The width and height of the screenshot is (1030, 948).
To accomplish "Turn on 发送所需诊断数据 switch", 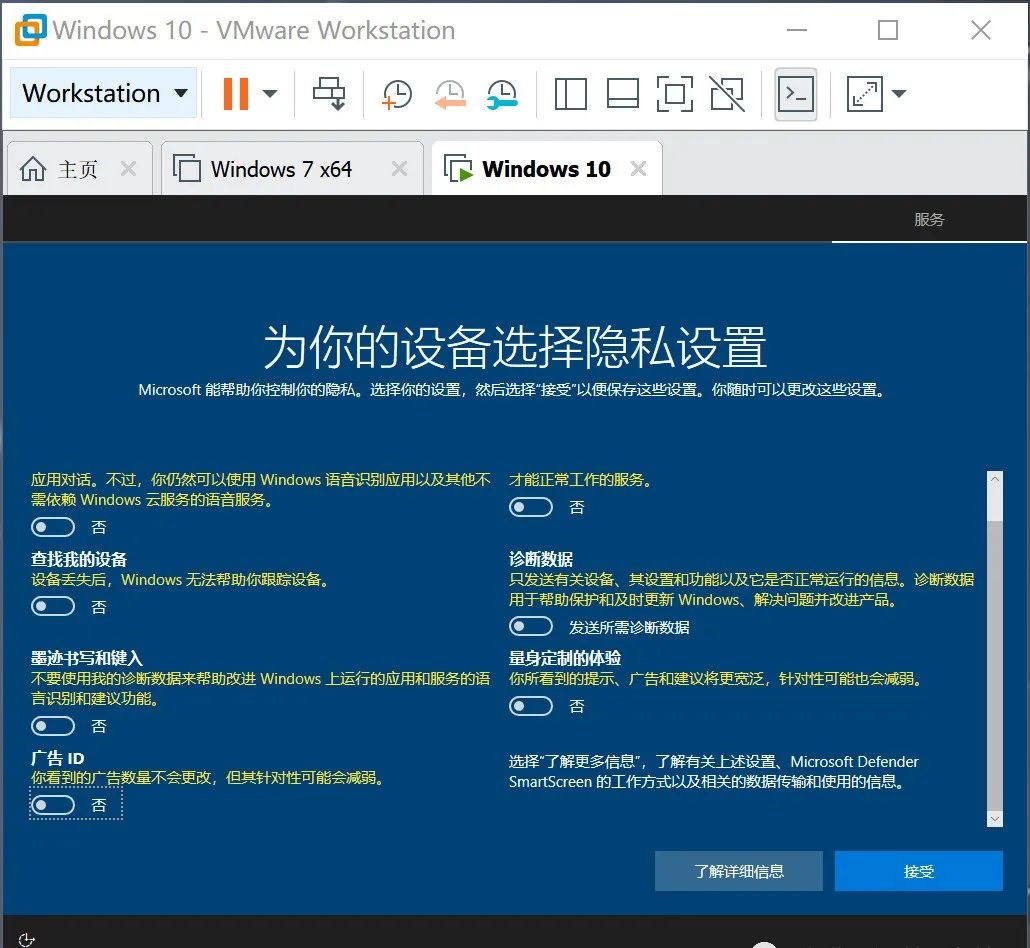I will (x=530, y=625).
